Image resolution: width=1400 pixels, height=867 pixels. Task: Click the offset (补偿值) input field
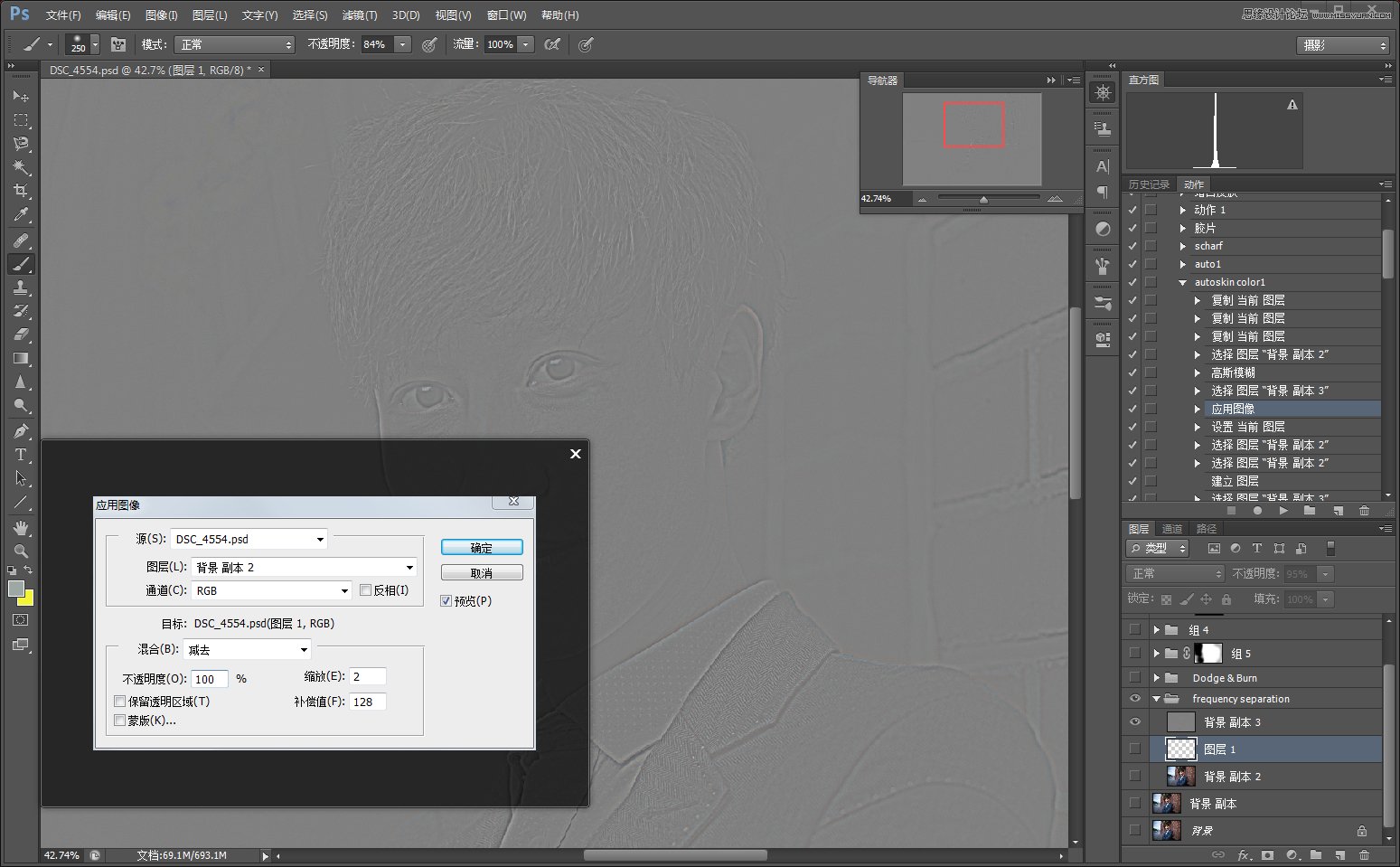pos(368,702)
